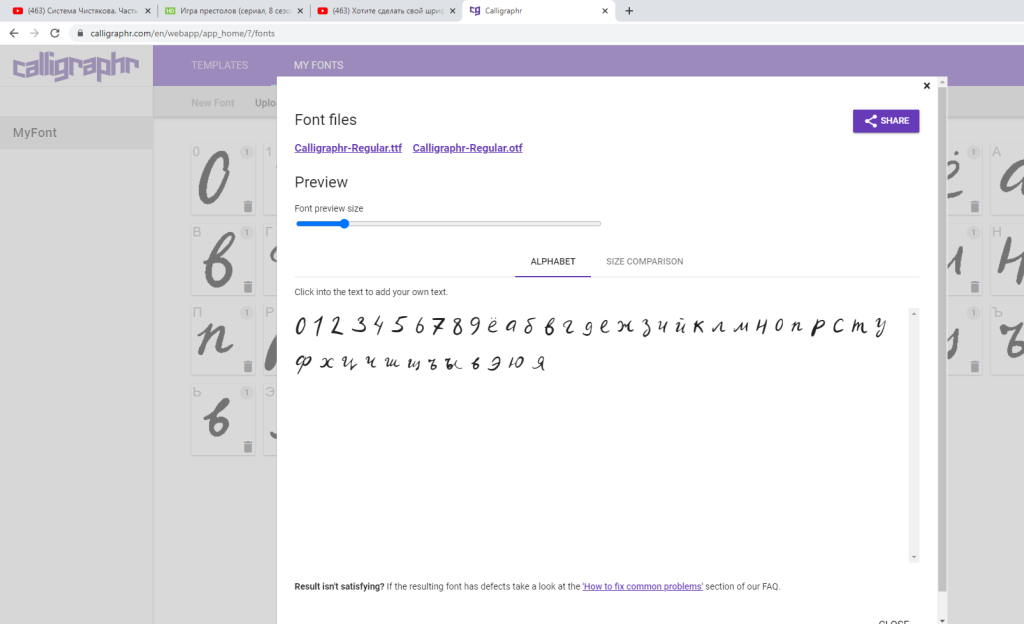1024x624 pixels.
Task: Switch to the SIZE COMPARISON tab
Action: point(645,262)
